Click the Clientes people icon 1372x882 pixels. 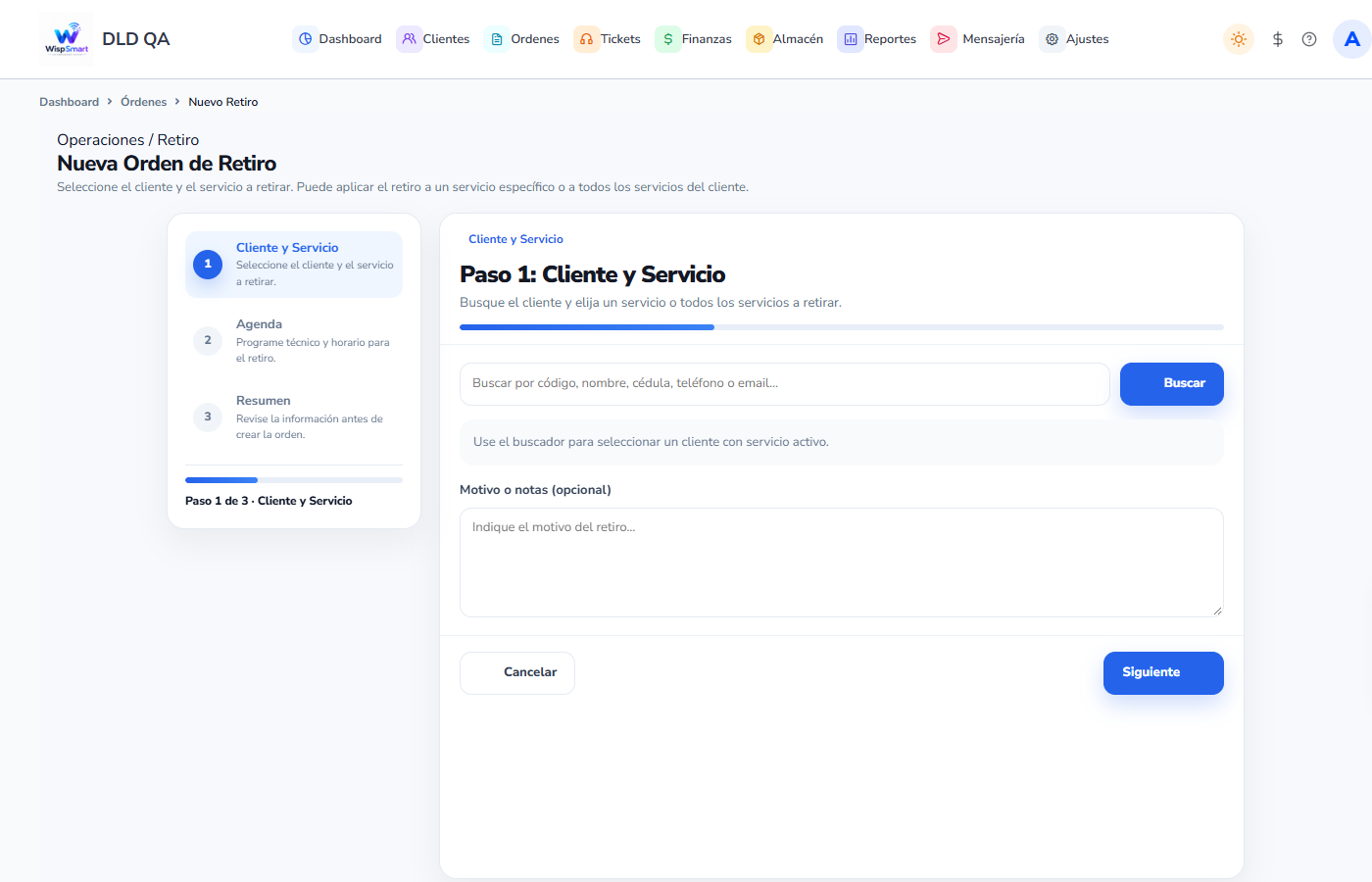tap(410, 39)
